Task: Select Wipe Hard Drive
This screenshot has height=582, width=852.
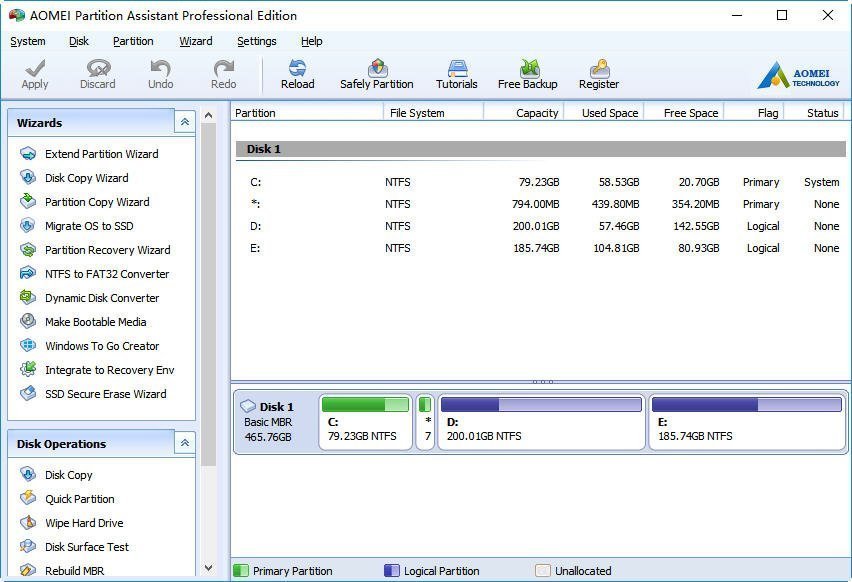Action: click(x=84, y=523)
